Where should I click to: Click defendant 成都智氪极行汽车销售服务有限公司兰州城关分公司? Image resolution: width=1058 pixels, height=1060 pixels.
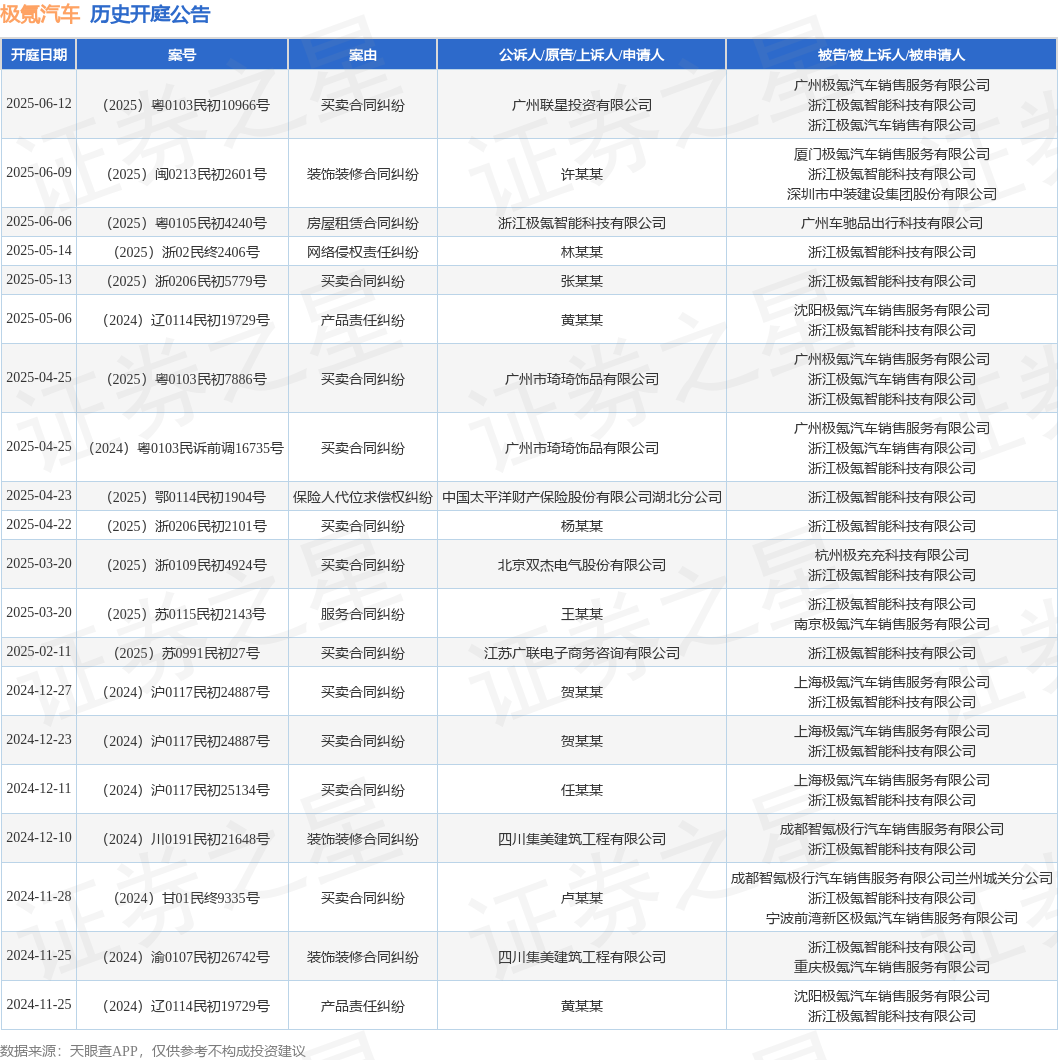(891, 878)
